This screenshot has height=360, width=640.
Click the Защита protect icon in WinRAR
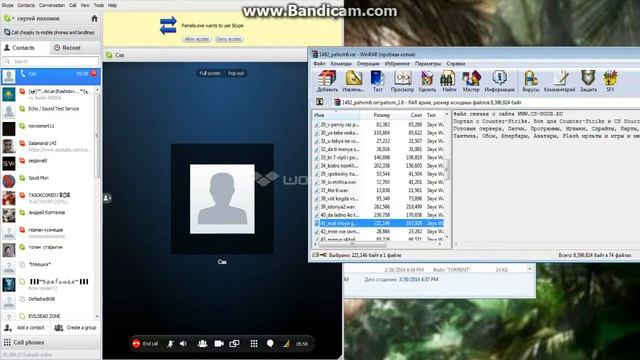tap(588, 81)
